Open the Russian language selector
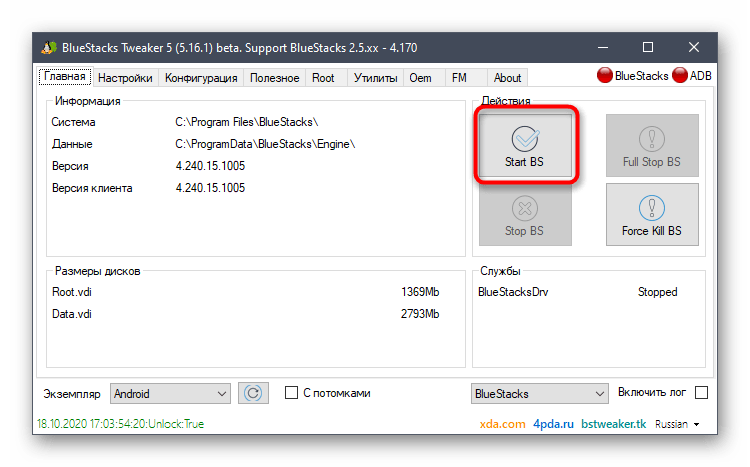Viewport: 750px width, 467px height. click(677, 424)
